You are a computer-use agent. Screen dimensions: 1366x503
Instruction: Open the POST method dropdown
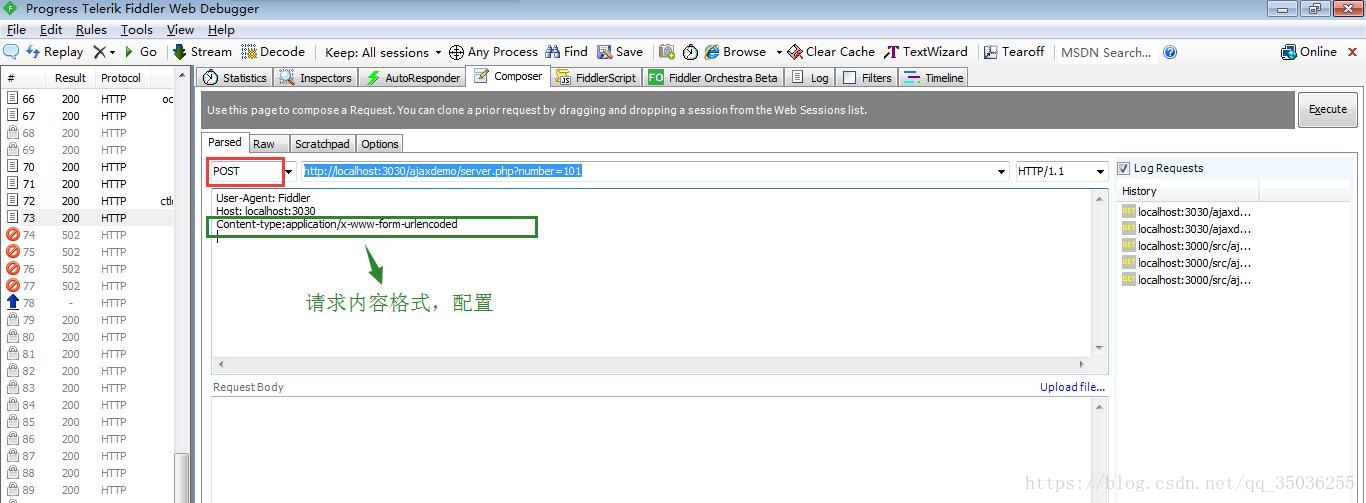click(289, 172)
